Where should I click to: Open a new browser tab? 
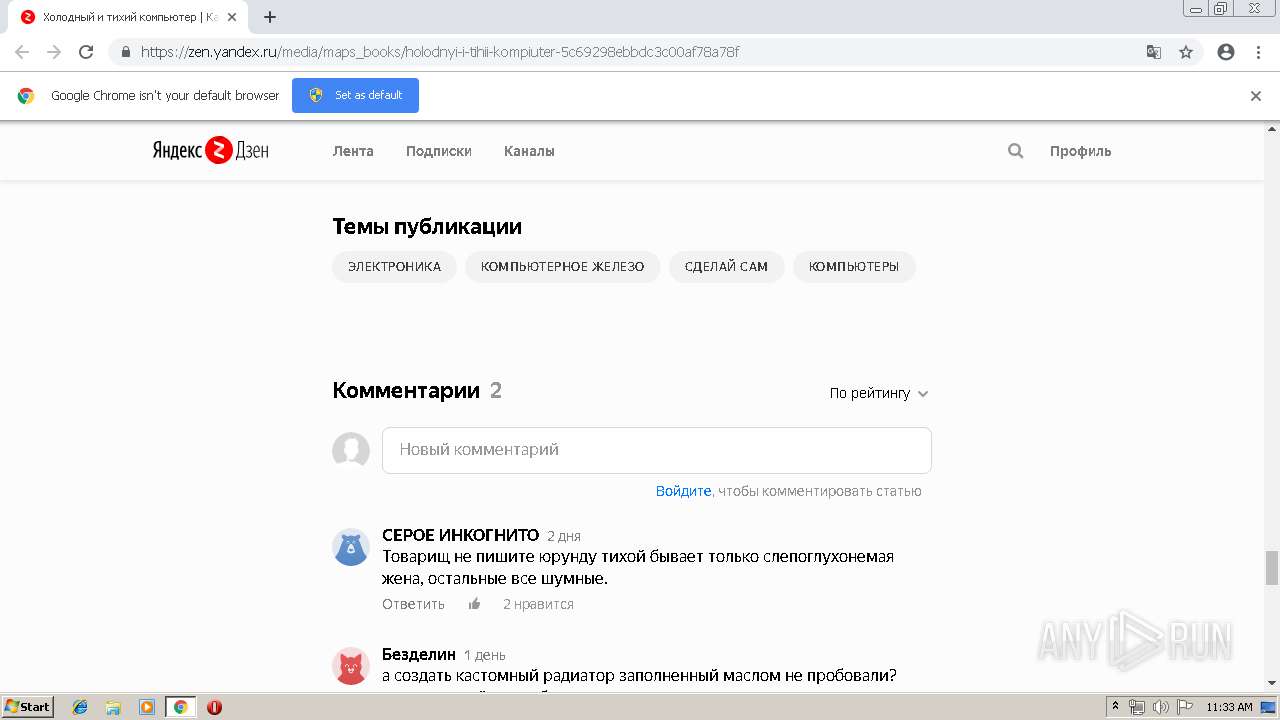tap(270, 17)
